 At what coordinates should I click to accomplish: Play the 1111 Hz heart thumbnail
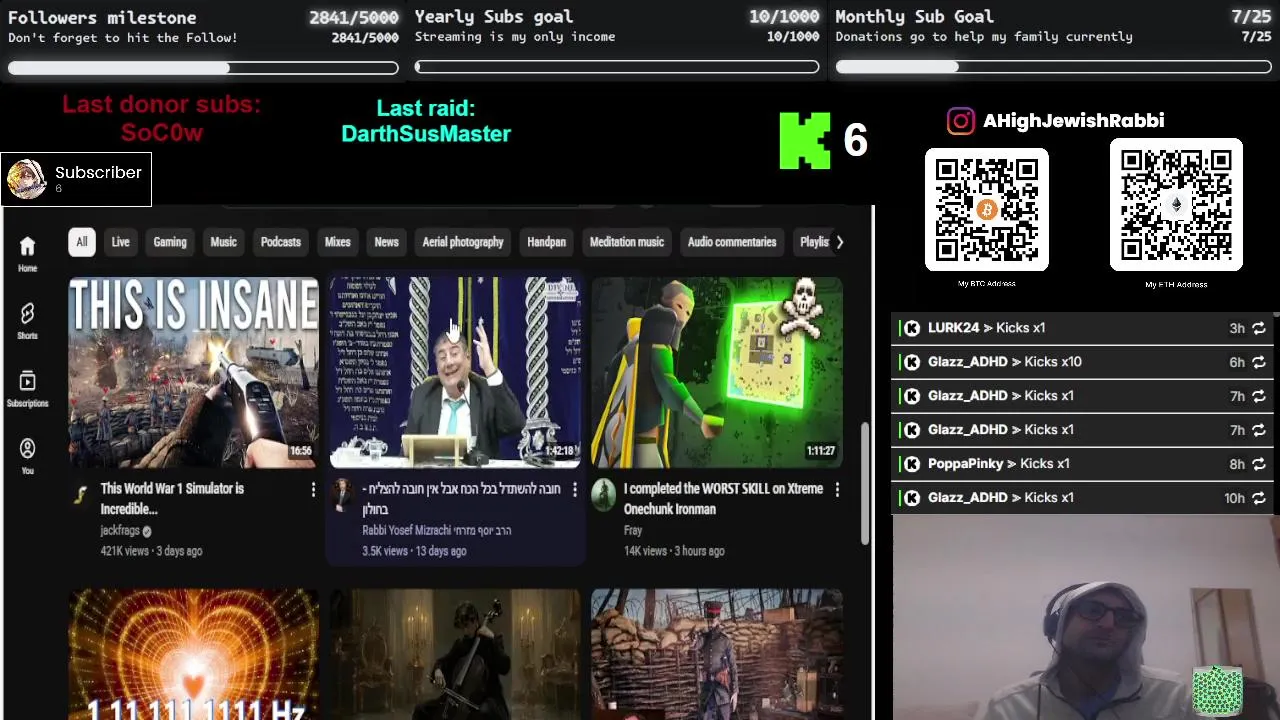click(x=194, y=654)
